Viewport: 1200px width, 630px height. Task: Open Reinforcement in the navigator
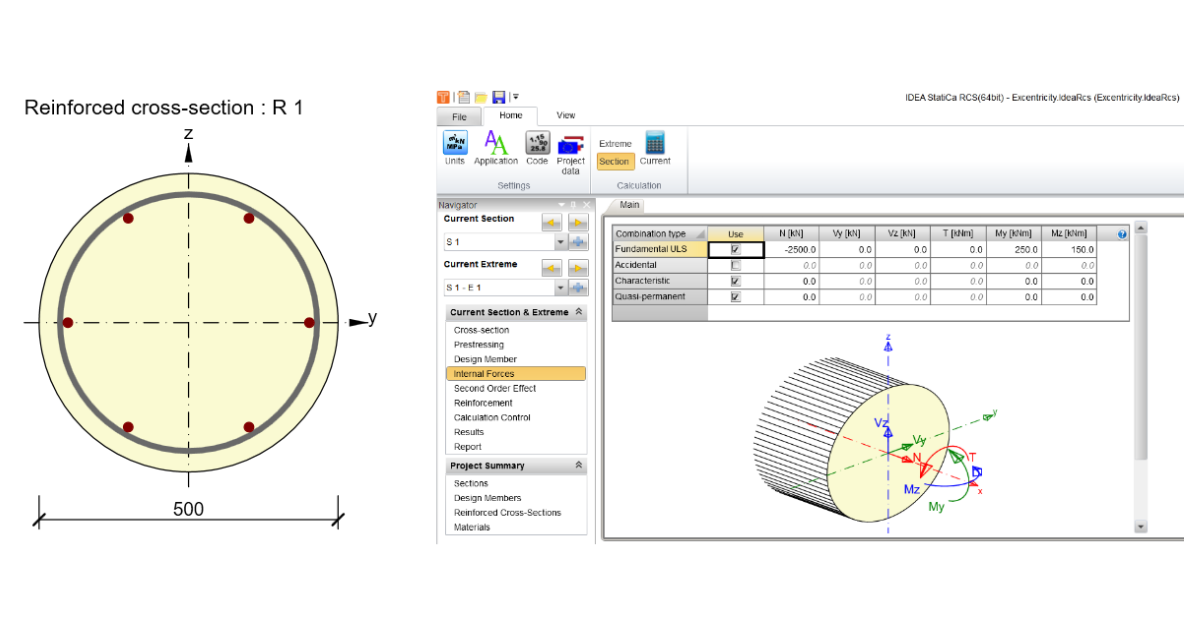tap(485, 403)
